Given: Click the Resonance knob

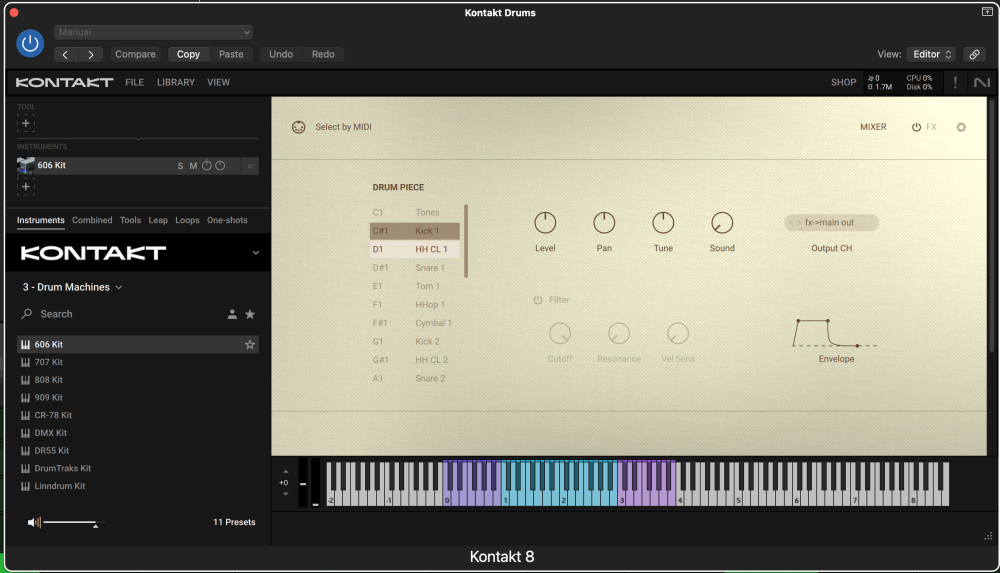Looking at the screenshot, I should pos(619,333).
